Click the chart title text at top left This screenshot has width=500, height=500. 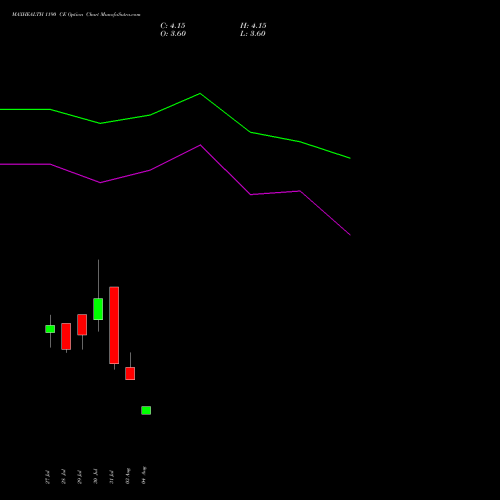pyautogui.click(x=76, y=15)
